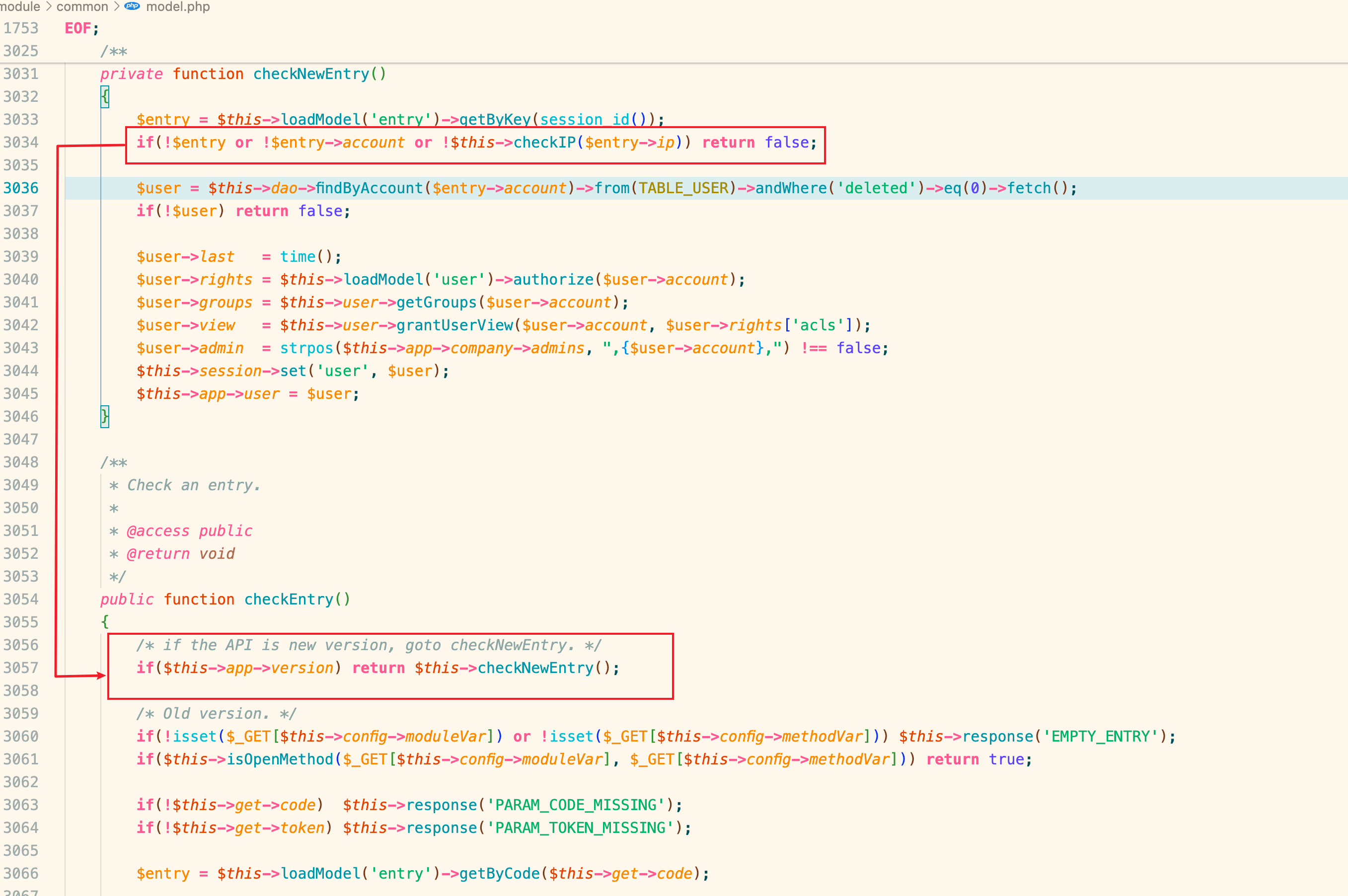
Task: Click checkIP call on line 3034
Action: pyautogui.click(x=544, y=142)
